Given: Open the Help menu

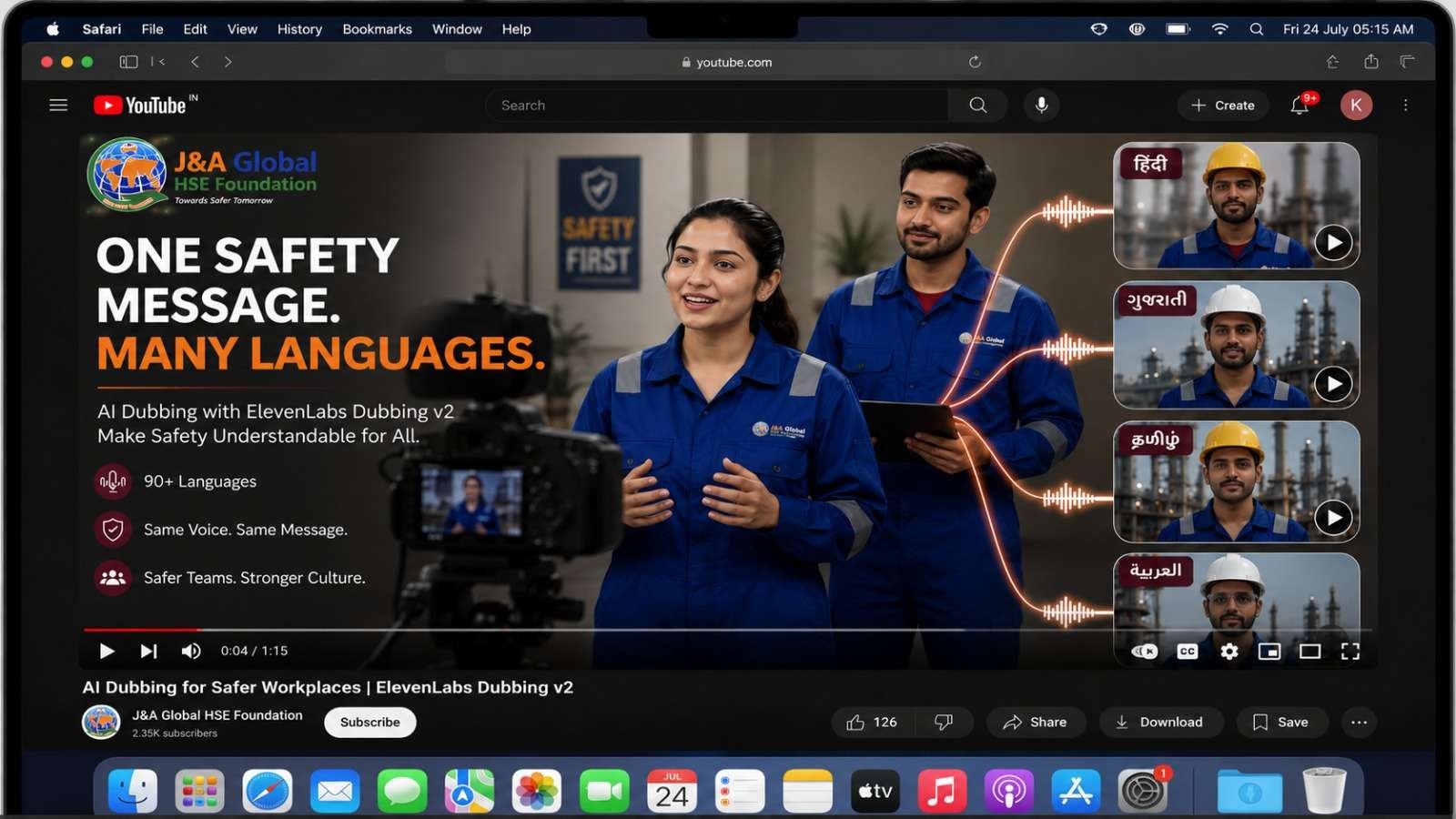Looking at the screenshot, I should click(x=516, y=29).
